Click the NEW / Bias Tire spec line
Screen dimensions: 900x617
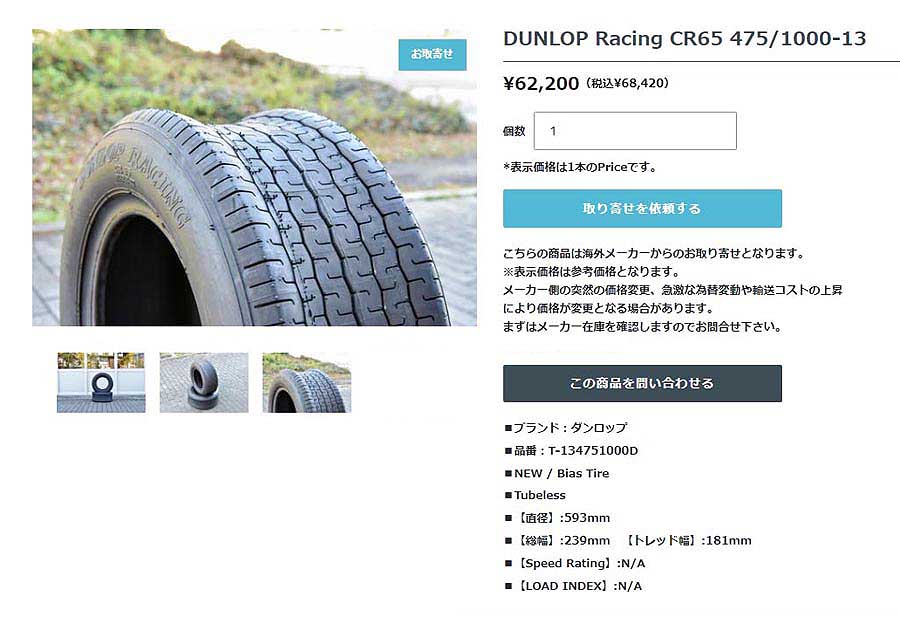[557, 474]
